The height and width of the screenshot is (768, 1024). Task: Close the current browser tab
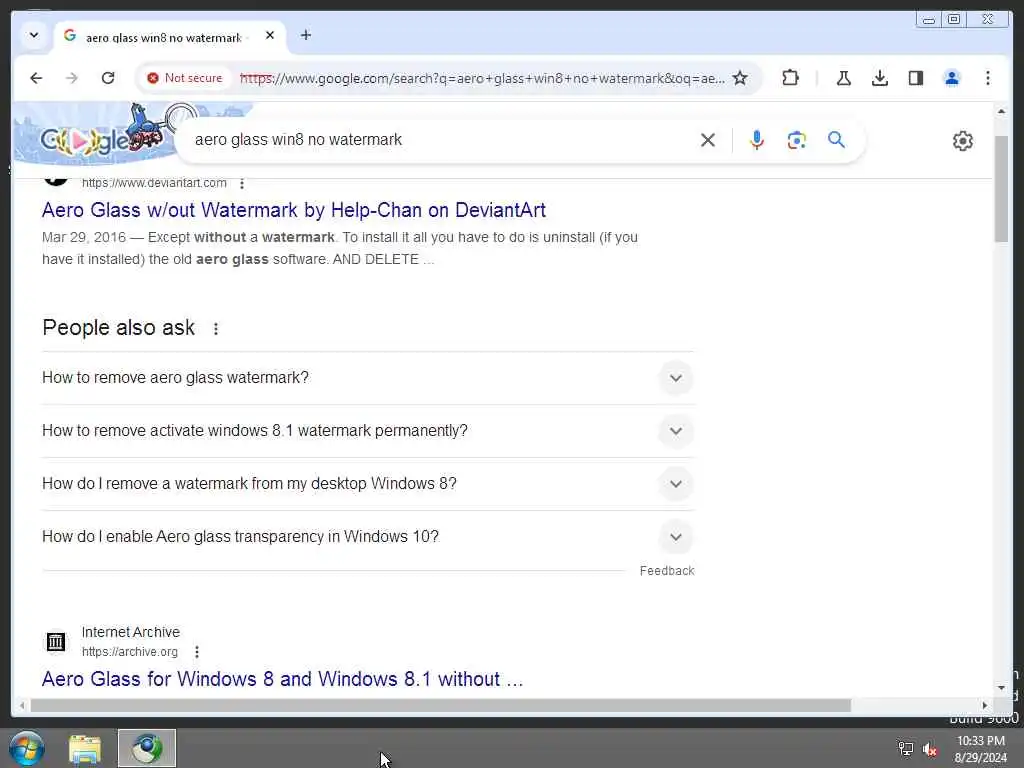click(270, 35)
